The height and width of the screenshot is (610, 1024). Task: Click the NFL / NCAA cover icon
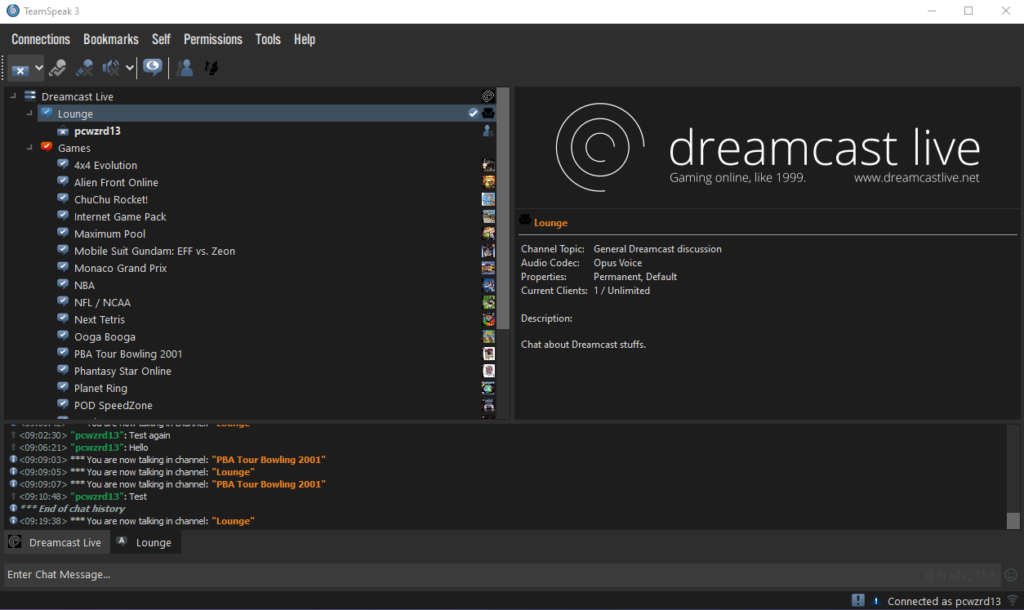488,302
